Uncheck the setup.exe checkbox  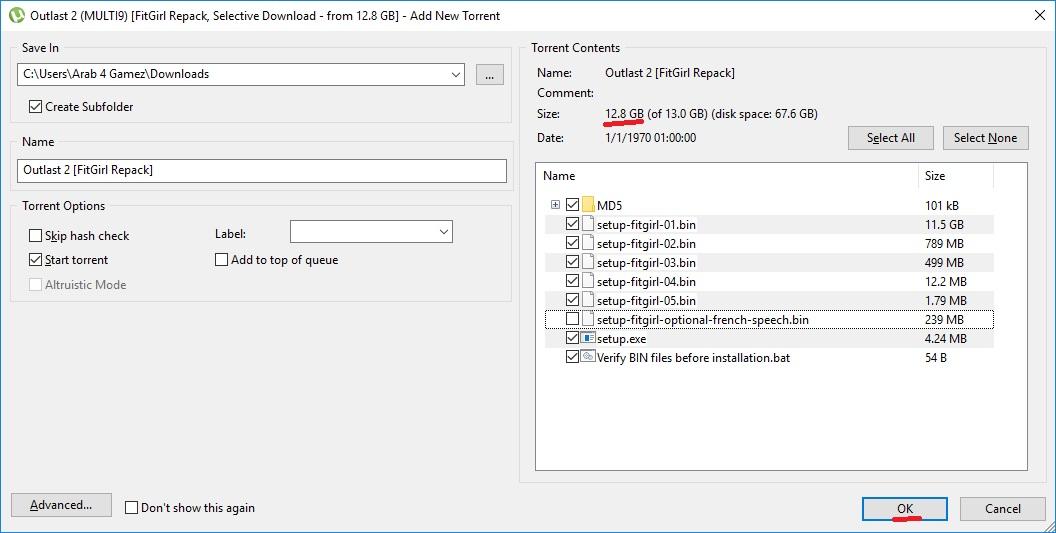tap(572, 338)
